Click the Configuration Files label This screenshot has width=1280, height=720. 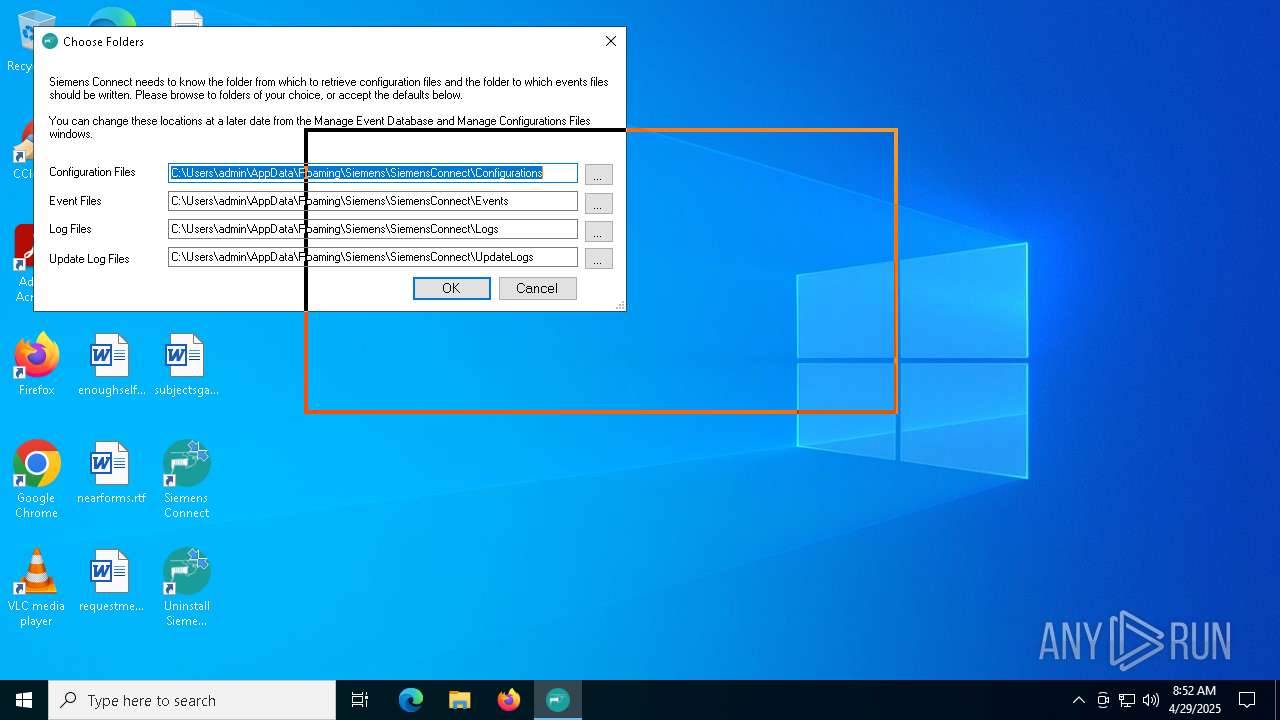92,172
